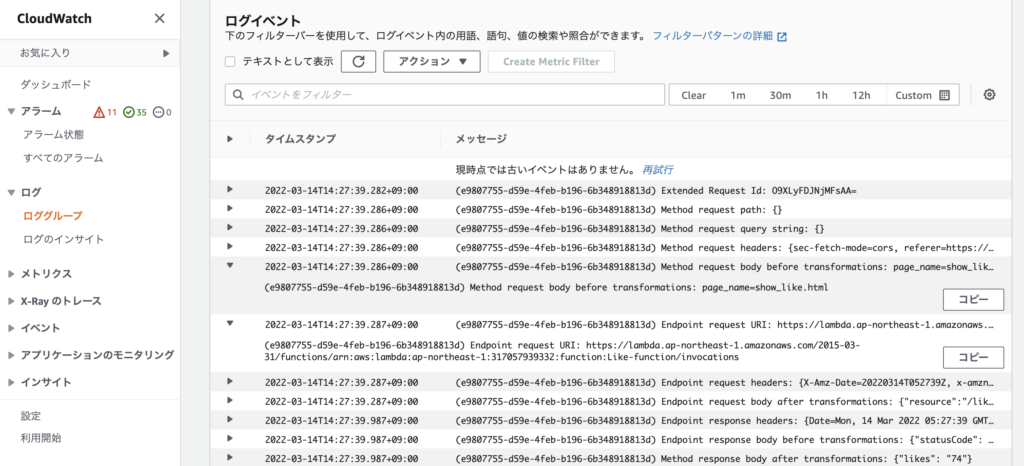Select ロググループ in the sidebar

(x=52, y=215)
